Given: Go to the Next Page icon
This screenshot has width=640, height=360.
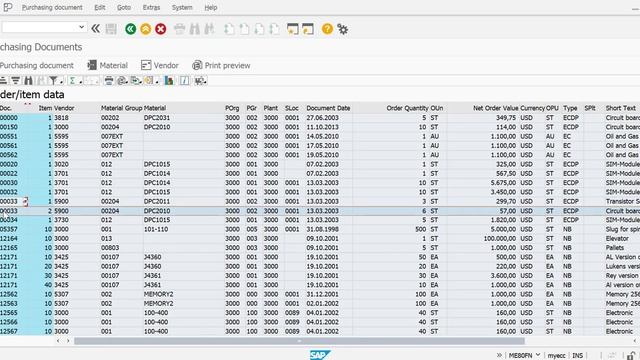Looking at the screenshot, I should 260,29.
